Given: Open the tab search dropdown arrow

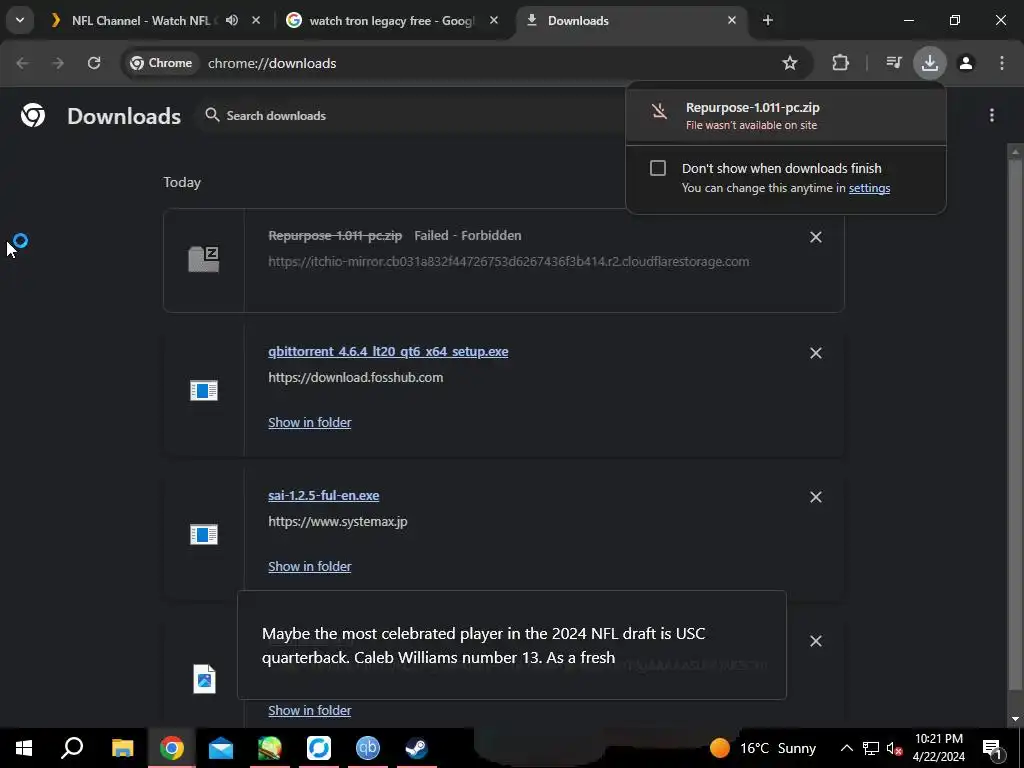Looking at the screenshot, I should click(20, 20).
